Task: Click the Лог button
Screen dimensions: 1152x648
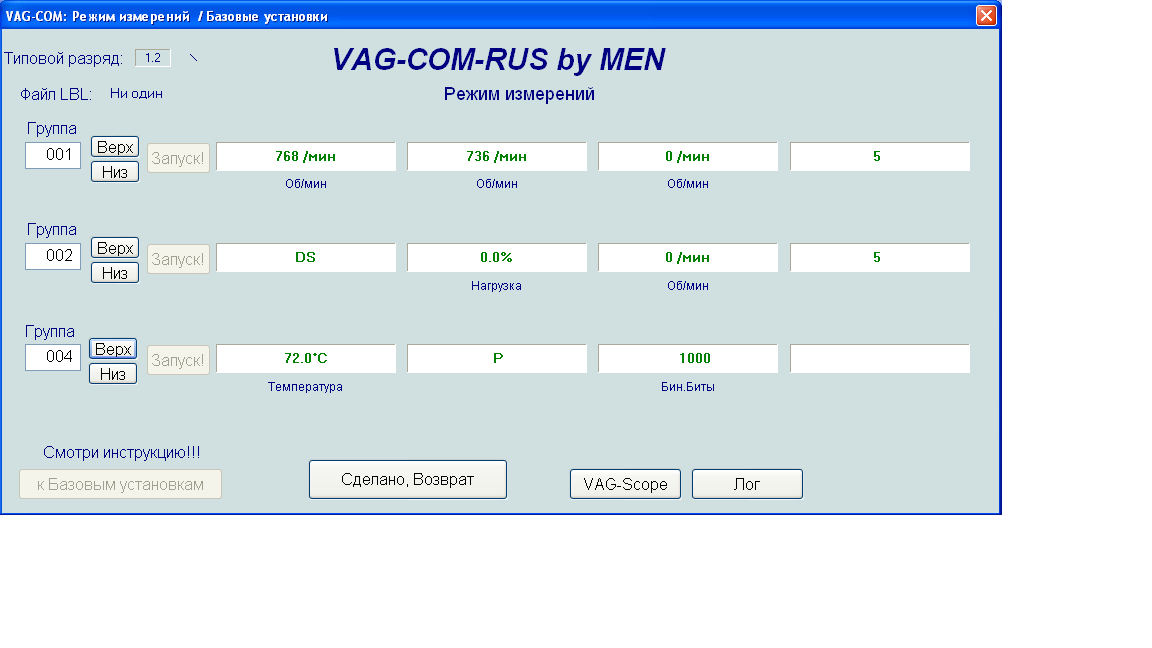Action: pos(747,484)
